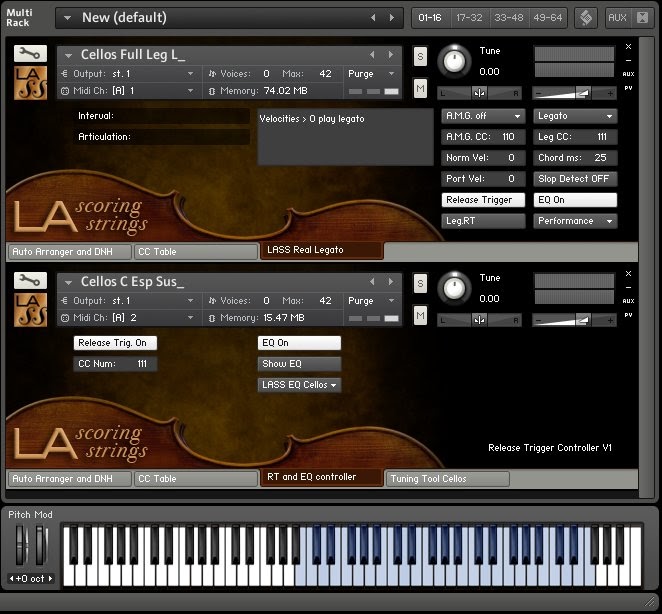Open the Legato mode dropdown

(x=575, y=116)
